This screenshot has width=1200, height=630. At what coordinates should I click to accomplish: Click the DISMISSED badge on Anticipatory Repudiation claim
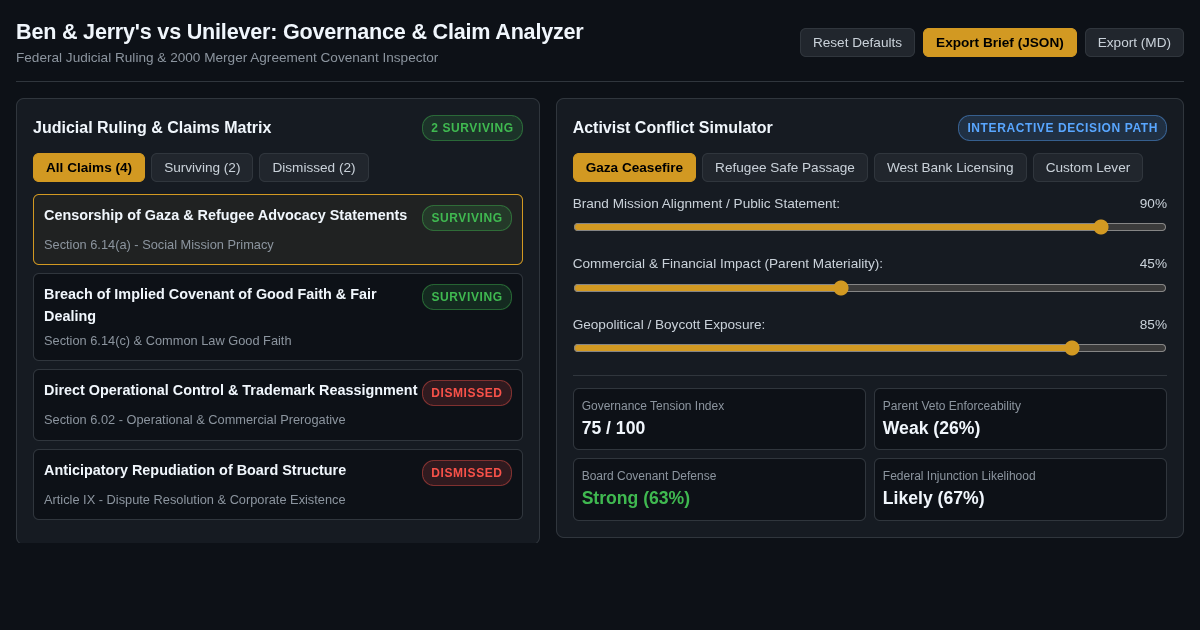(467, 473)
